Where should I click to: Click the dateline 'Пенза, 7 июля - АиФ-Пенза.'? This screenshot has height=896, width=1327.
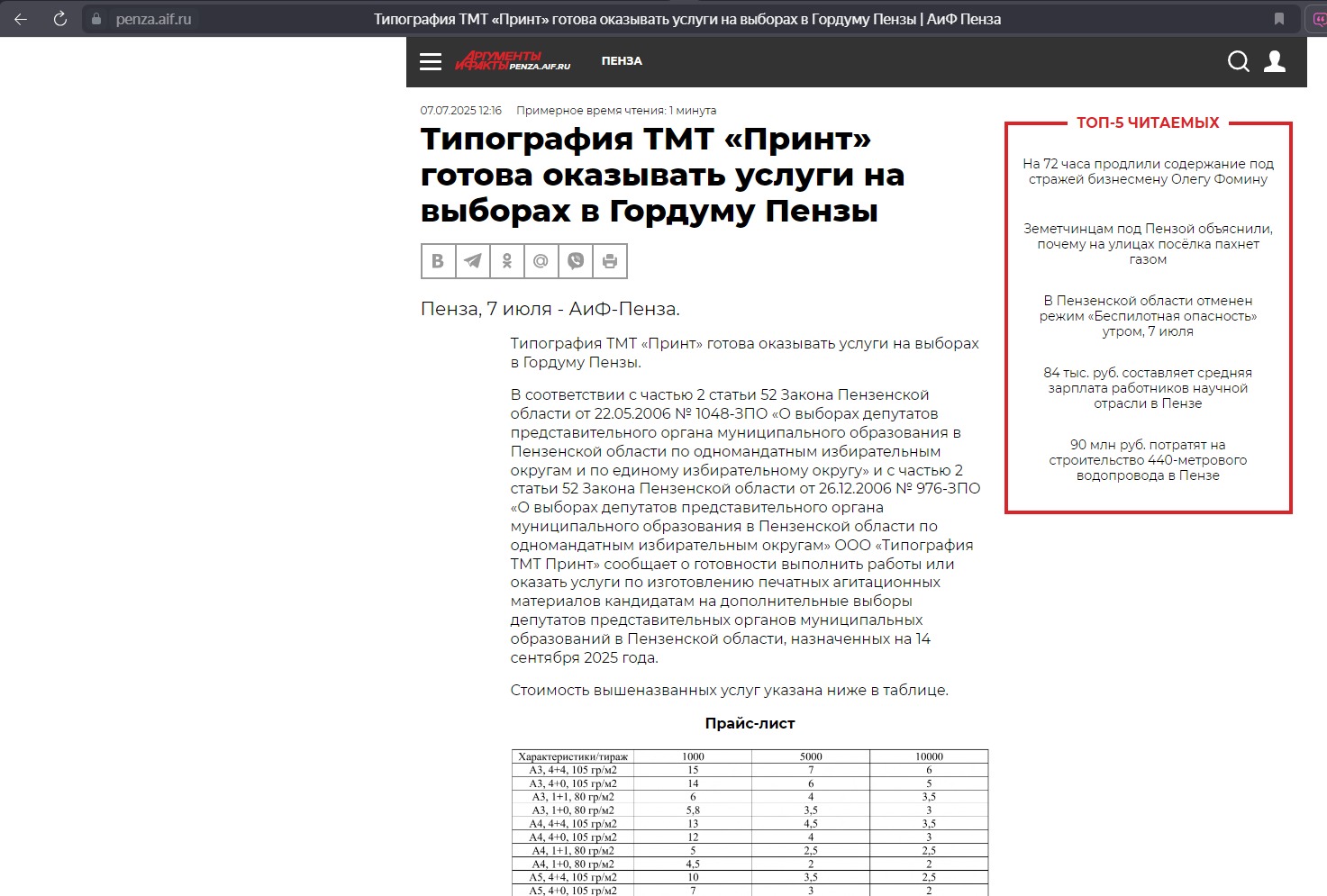click(550, 309)
